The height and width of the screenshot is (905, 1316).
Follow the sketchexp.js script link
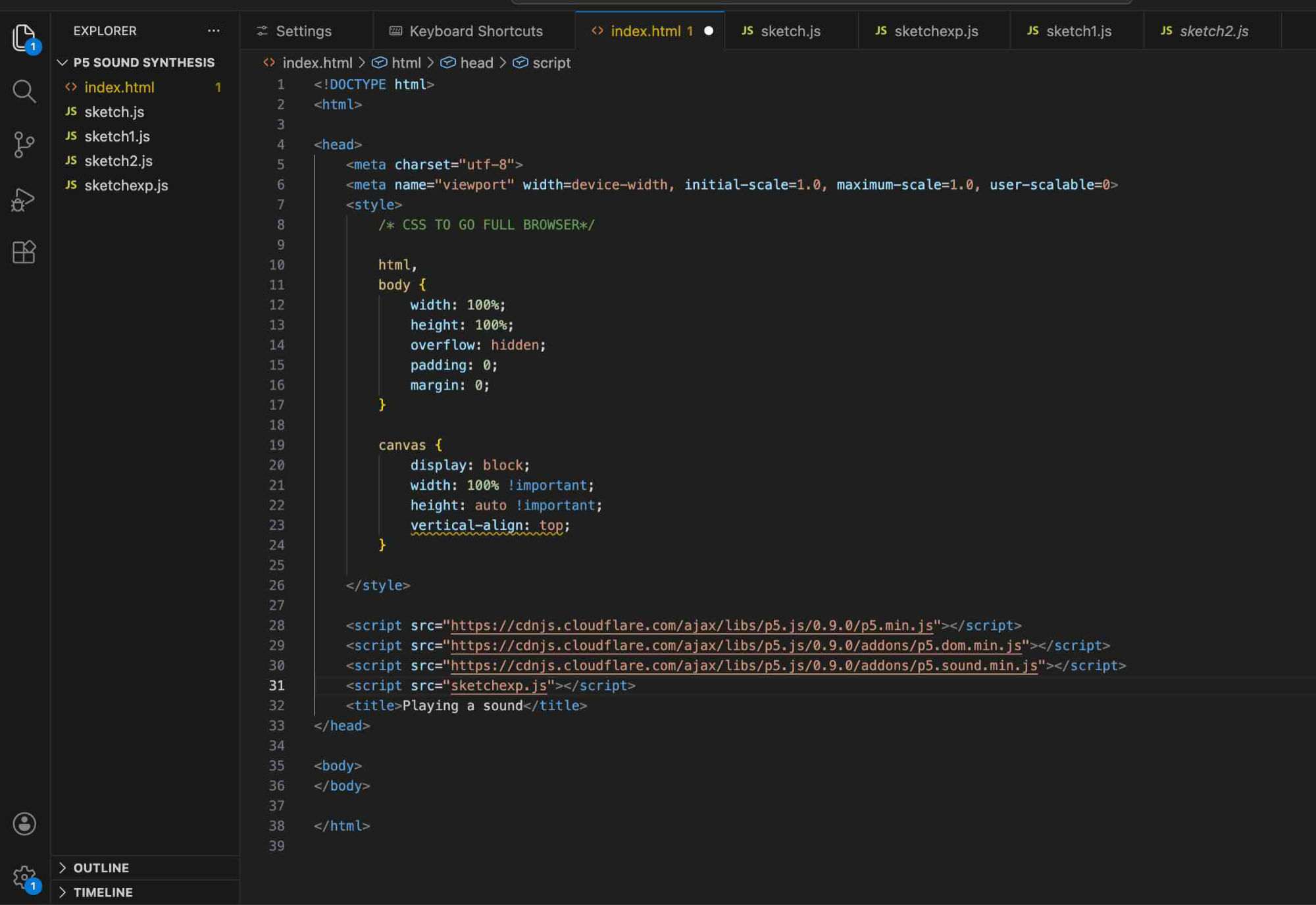click(498, 686)
